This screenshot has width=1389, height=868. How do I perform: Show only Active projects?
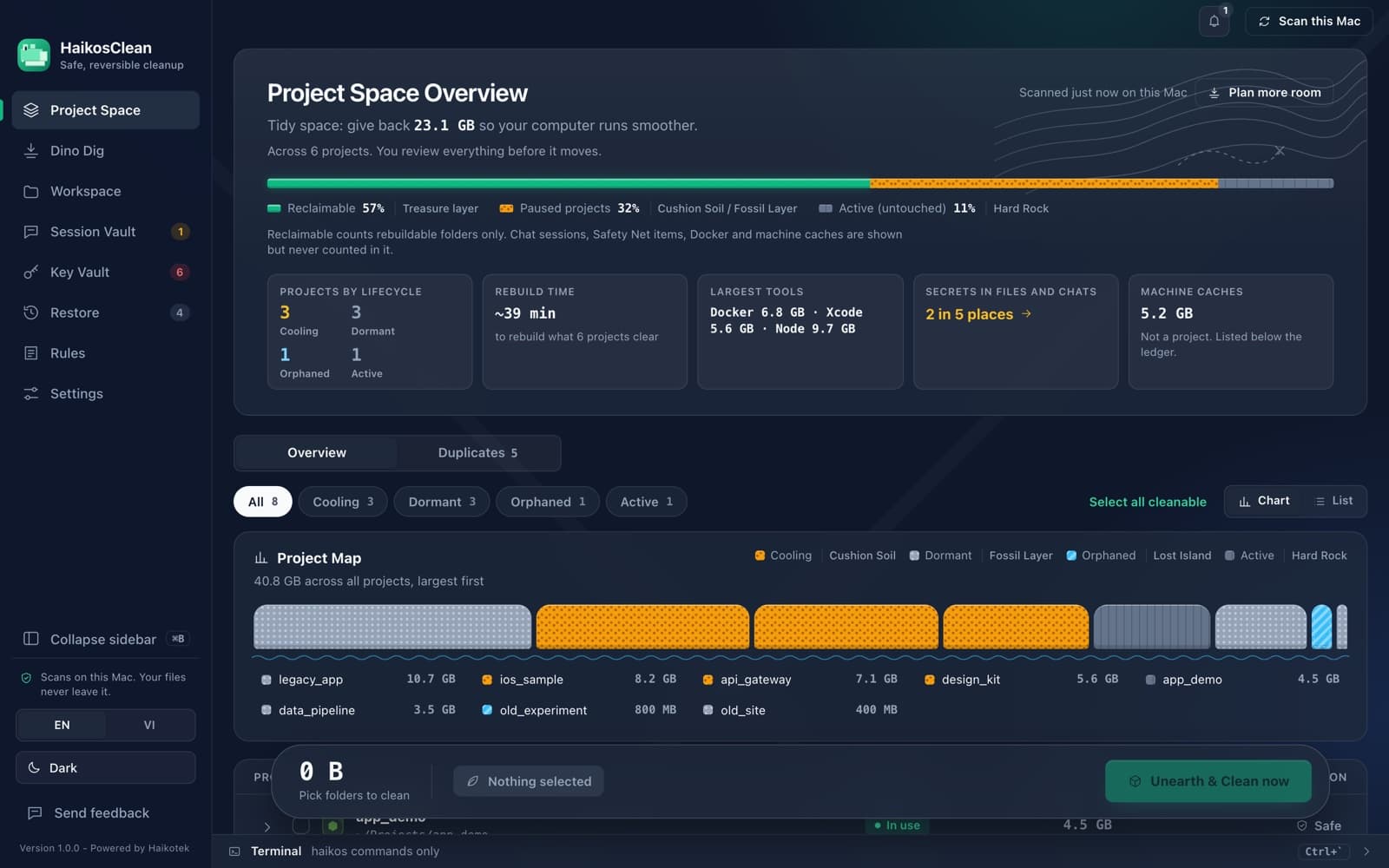[x=647, y=502]
